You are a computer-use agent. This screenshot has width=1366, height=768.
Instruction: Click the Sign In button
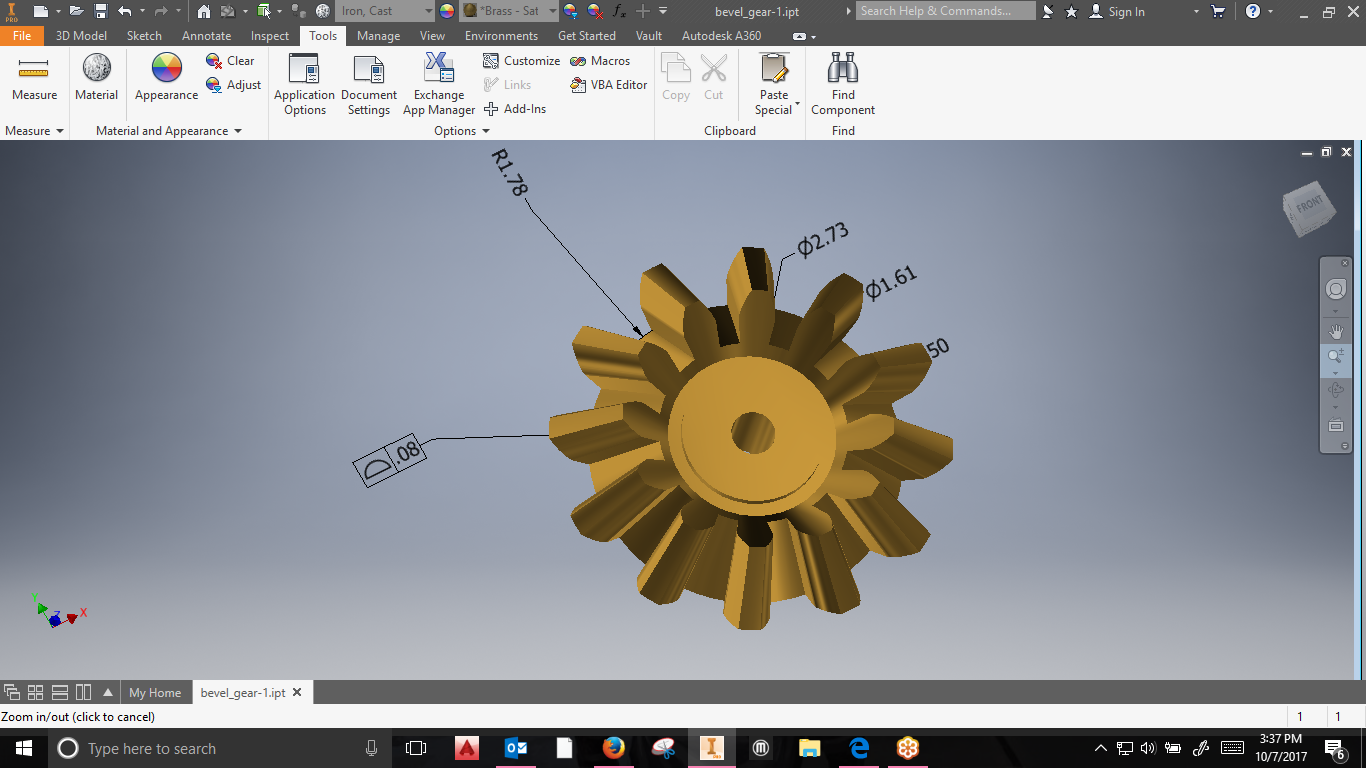[x=1117, y=11]
